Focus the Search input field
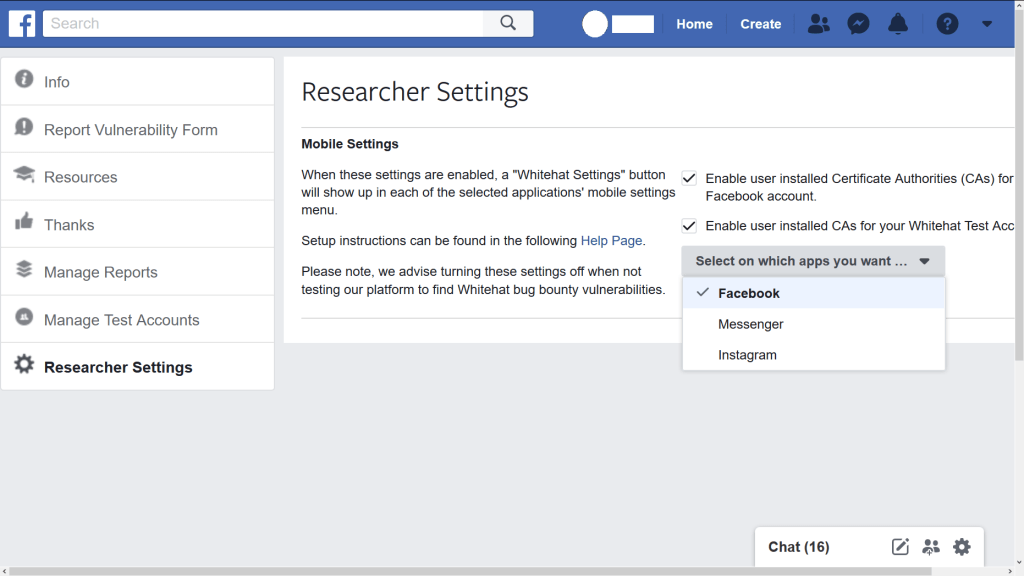This screenshot has height=576, width=1024. 263,24
